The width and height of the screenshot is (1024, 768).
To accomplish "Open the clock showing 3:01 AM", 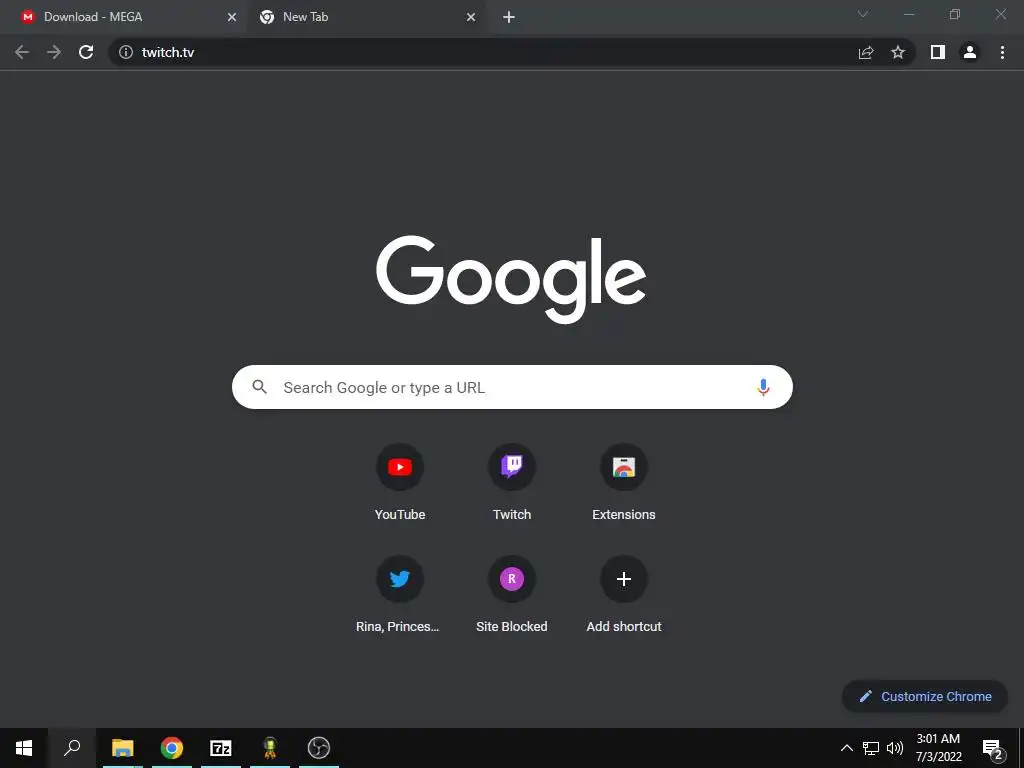I will coord(938,748).
